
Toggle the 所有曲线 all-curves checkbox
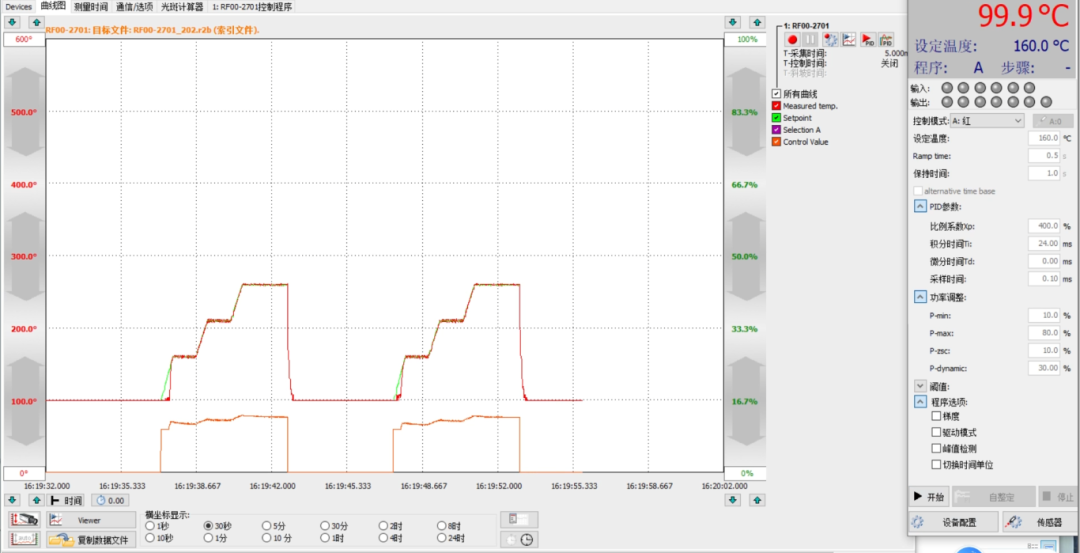[776, 94]
